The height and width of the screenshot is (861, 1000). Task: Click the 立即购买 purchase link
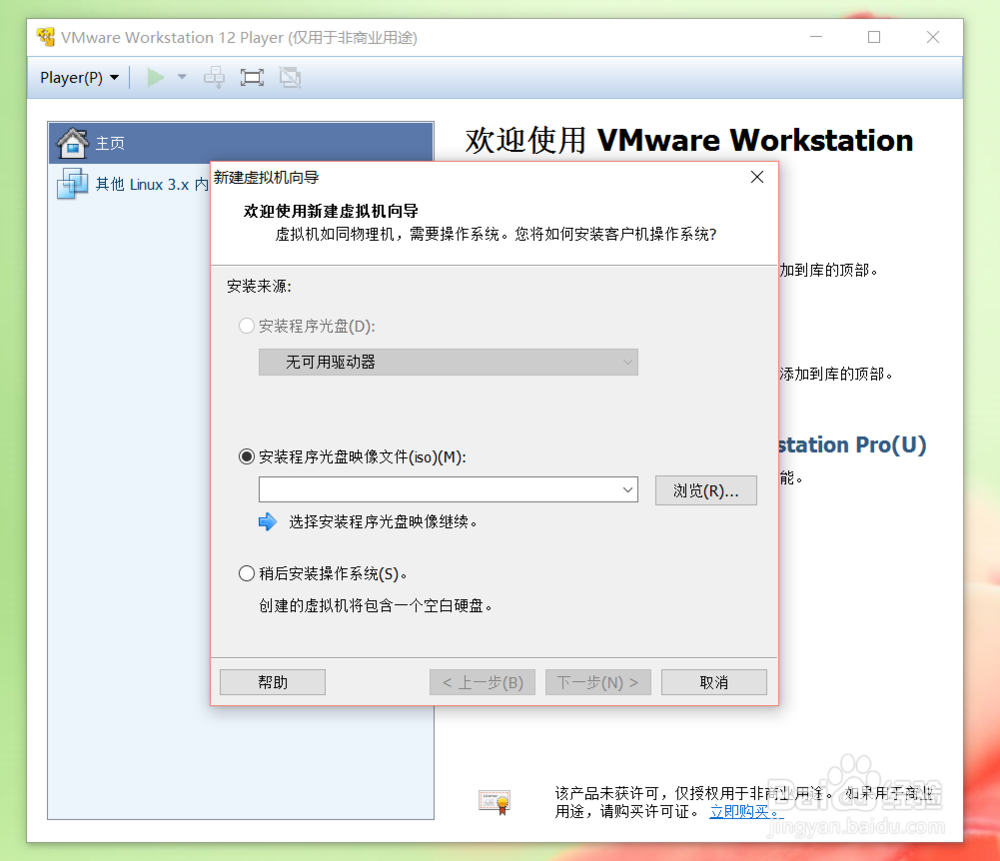[x=745, y=812]
